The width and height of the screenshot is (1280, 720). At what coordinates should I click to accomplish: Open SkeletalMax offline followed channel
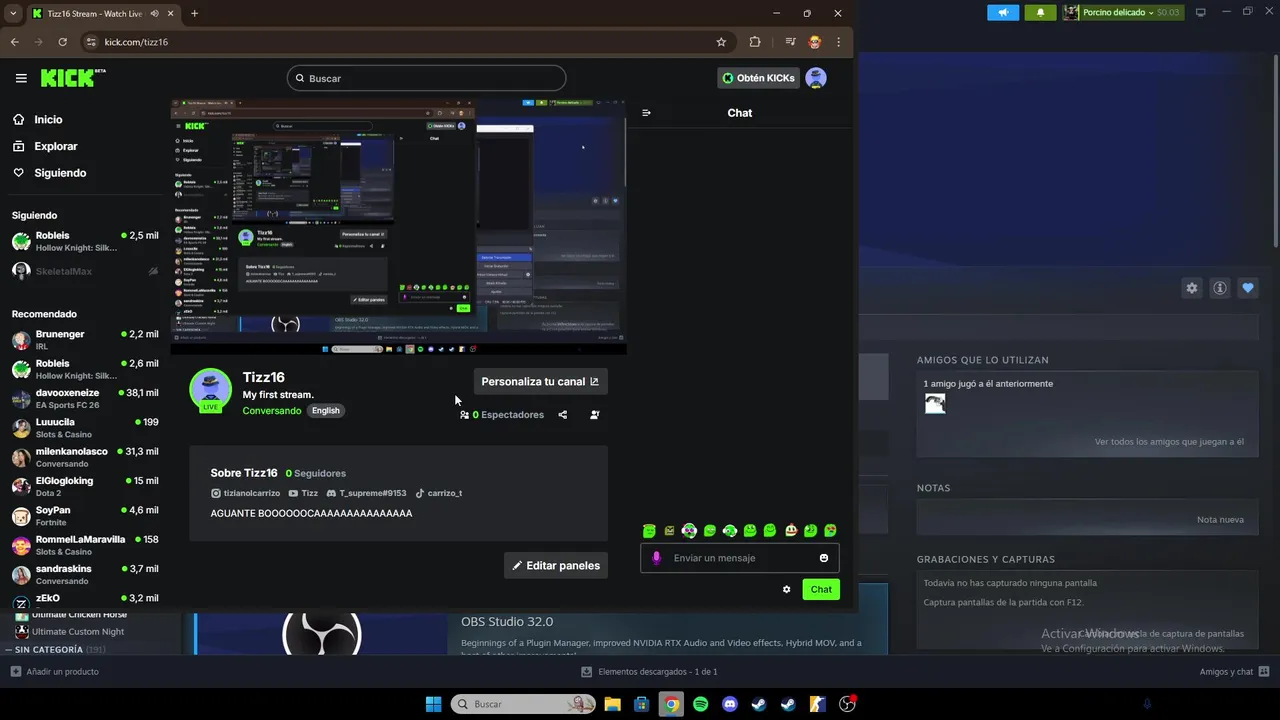tap(85, 271)
